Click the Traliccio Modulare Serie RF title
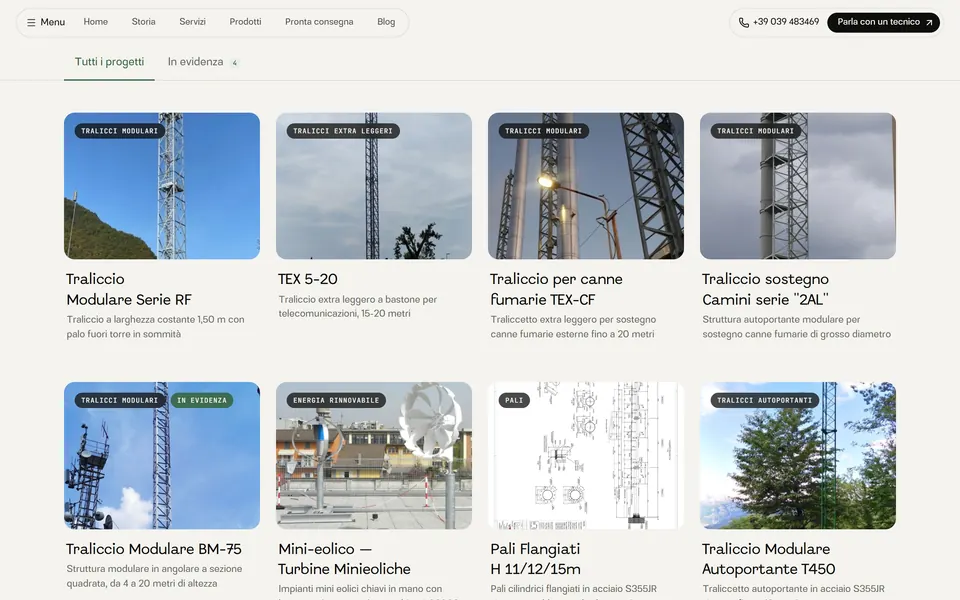Image resolution: width=960 pixels, height=600 pixels. [x=129, y=289]
